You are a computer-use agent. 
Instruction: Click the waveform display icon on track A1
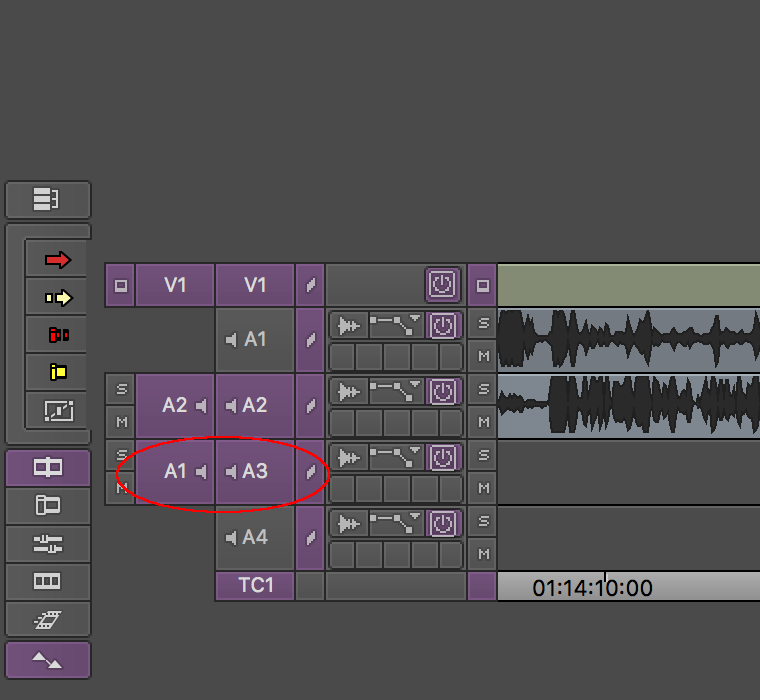click(x=349, y=325)
